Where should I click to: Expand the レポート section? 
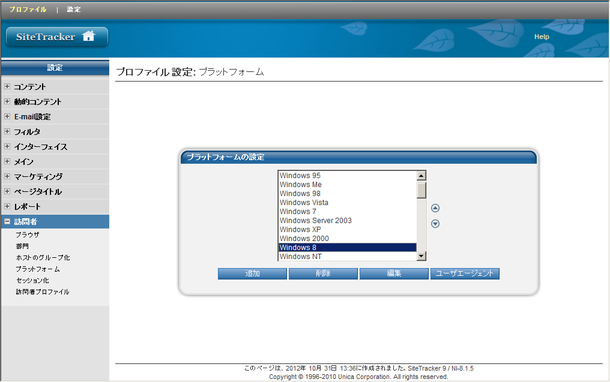[7, 206]
